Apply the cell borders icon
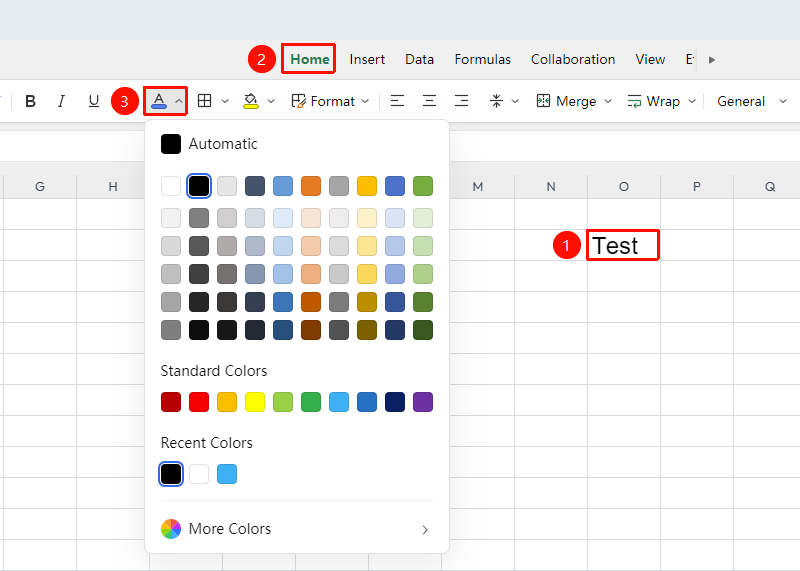The height and width of the screenshot is (571, 800). tap(205, 101)
